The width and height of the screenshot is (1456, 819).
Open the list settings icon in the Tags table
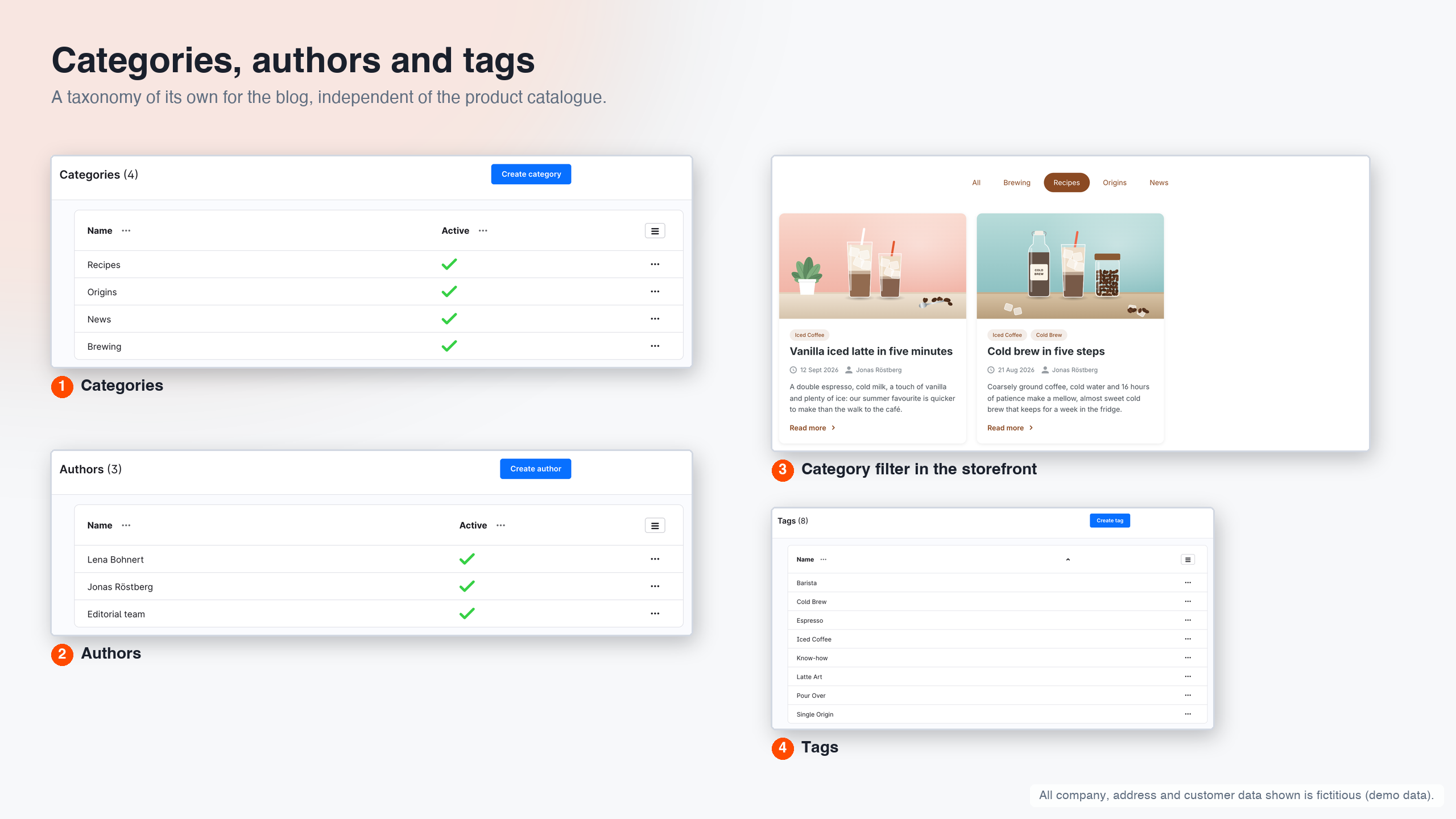pos(1188,560)
